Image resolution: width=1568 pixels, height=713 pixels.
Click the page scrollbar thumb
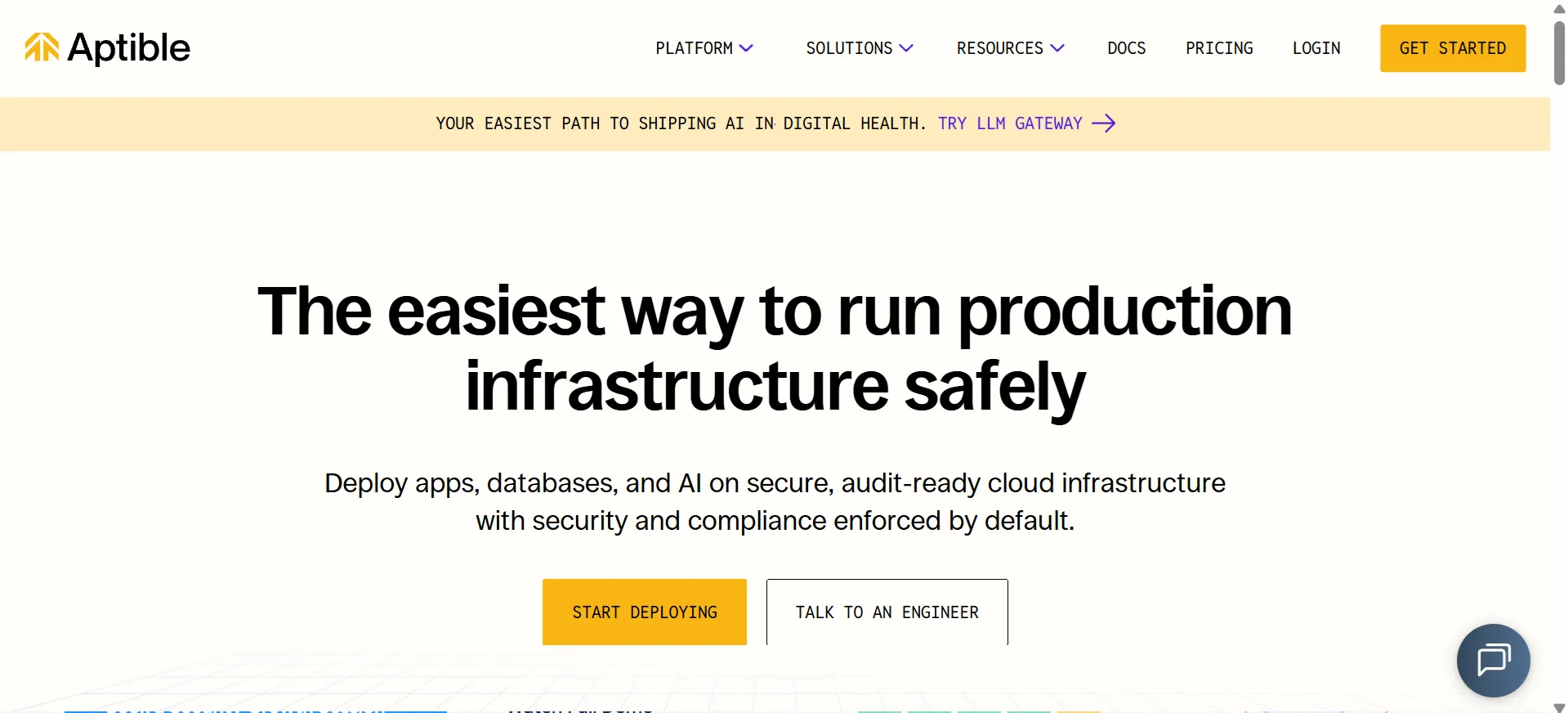tap(1559, 52)
